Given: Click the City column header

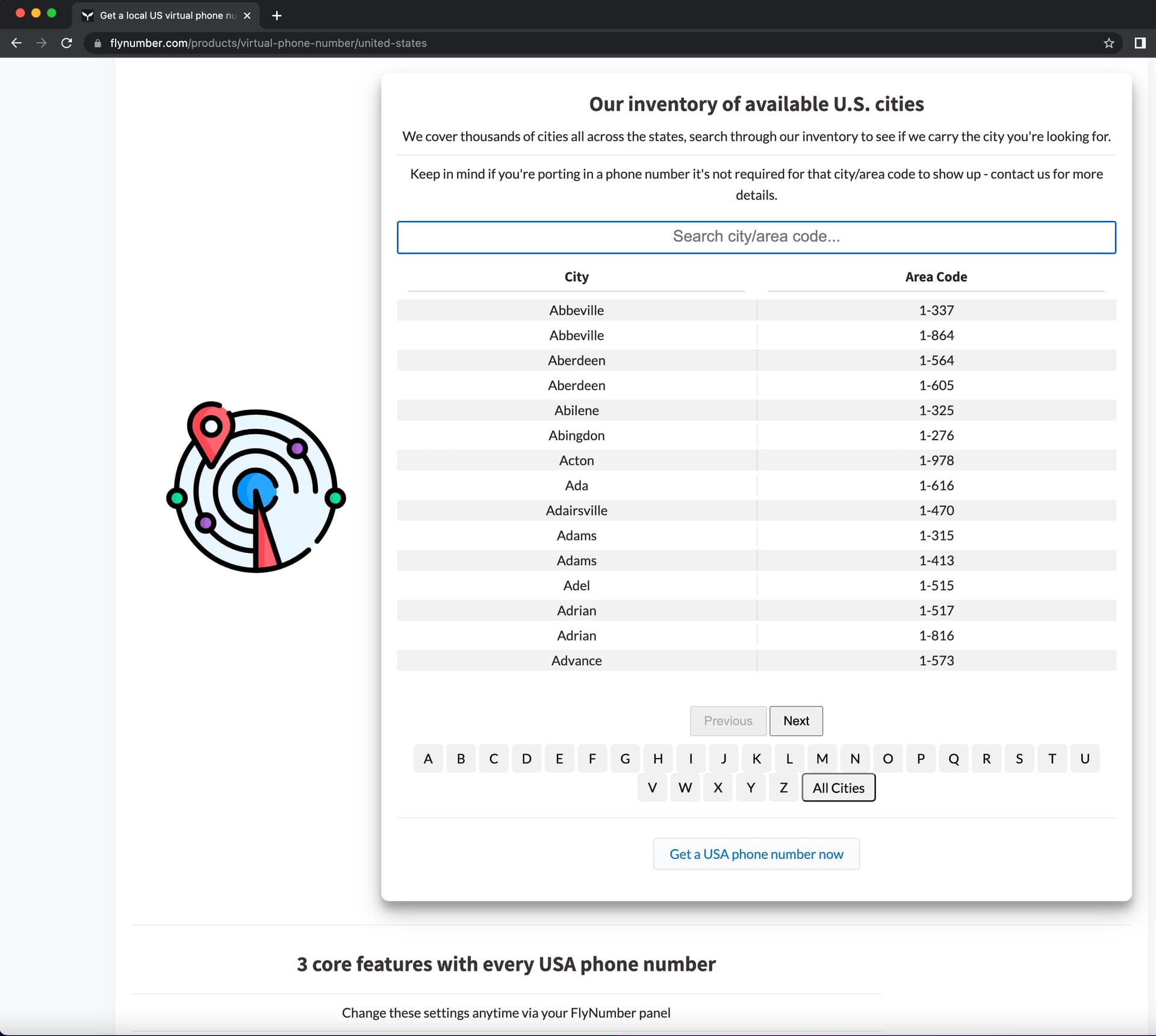Looking at the screenshot, I should 576,277.
